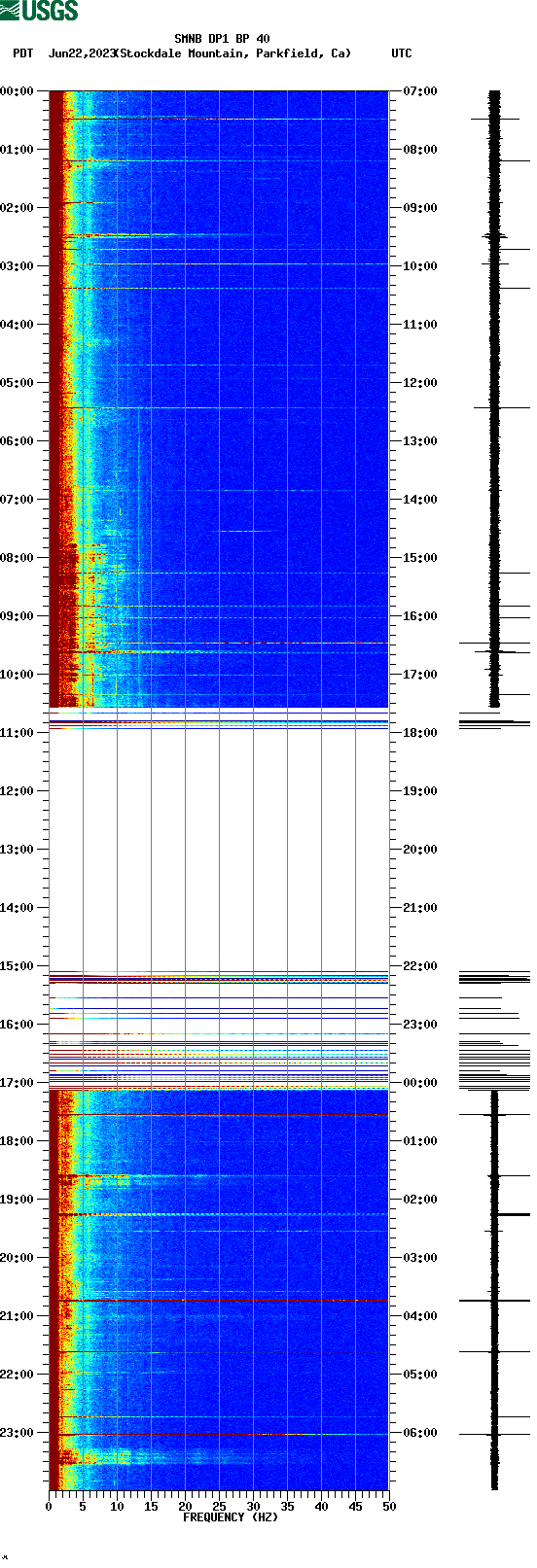Click the '21:00' PDT time label on the left axis
The width and height of the screenshot is (537, 1568).
(x=18, y=1316)
